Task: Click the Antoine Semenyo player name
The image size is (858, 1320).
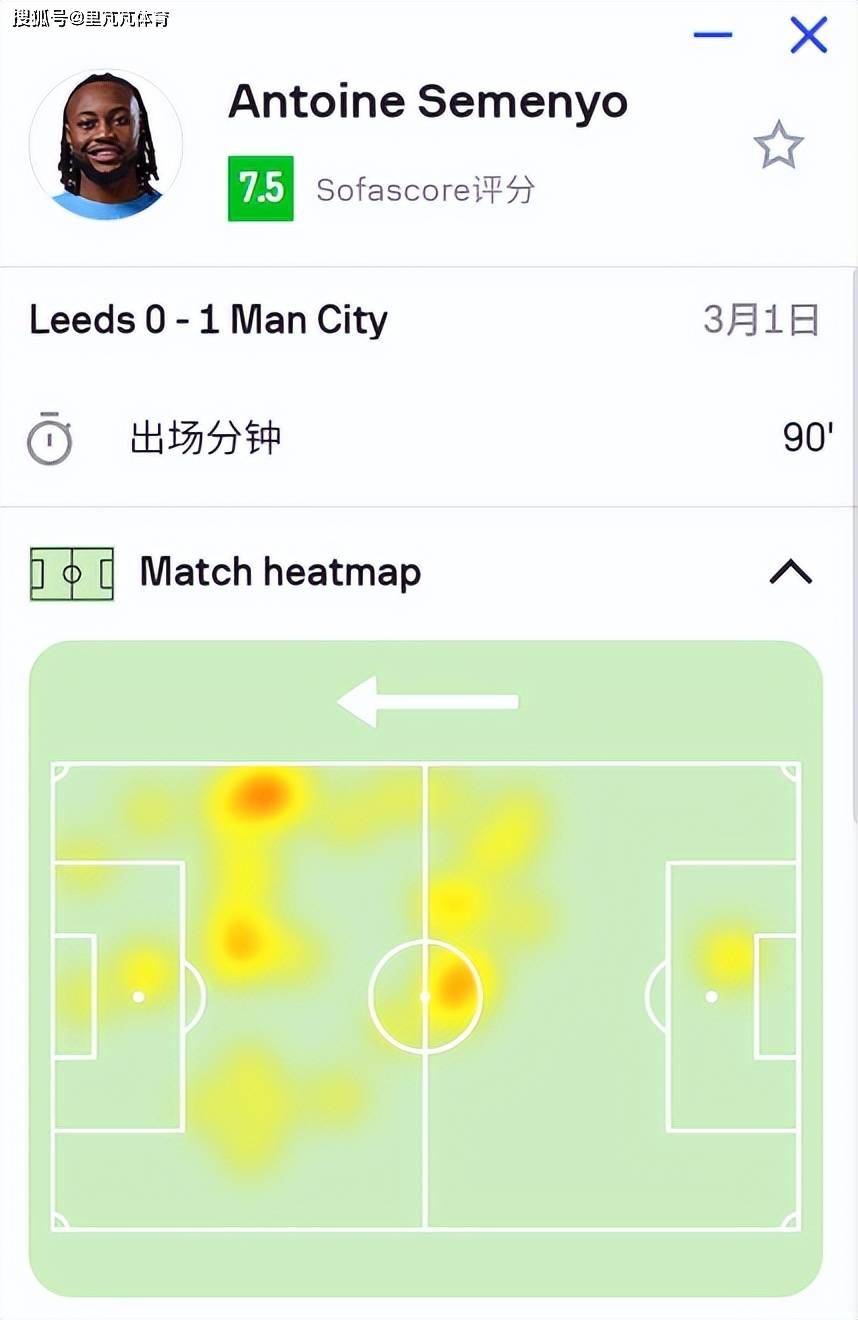Action: click(x=428, y=102)
